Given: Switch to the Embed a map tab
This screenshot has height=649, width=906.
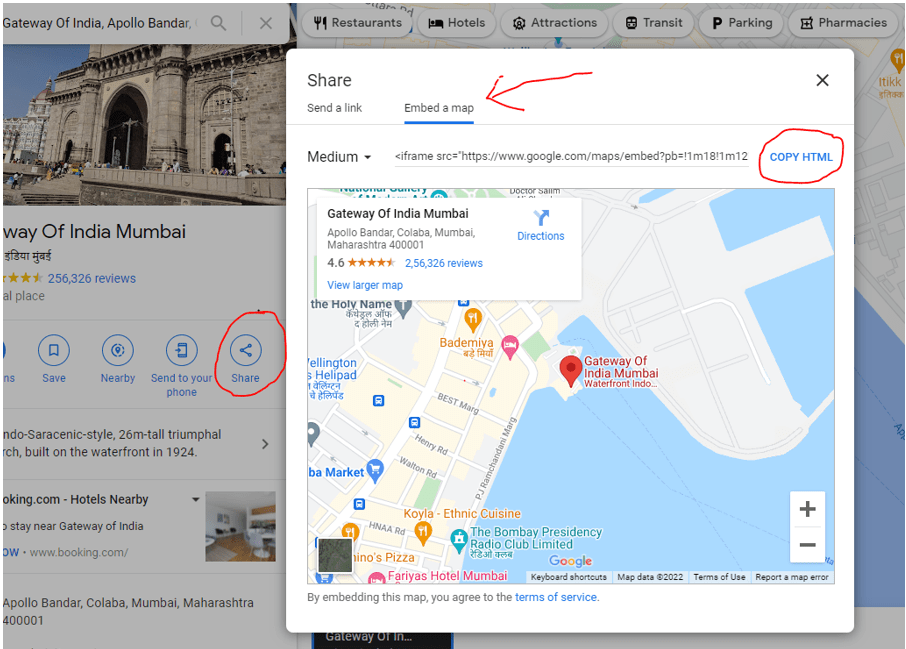Looking at the screenshot, I should coord(438,108).
